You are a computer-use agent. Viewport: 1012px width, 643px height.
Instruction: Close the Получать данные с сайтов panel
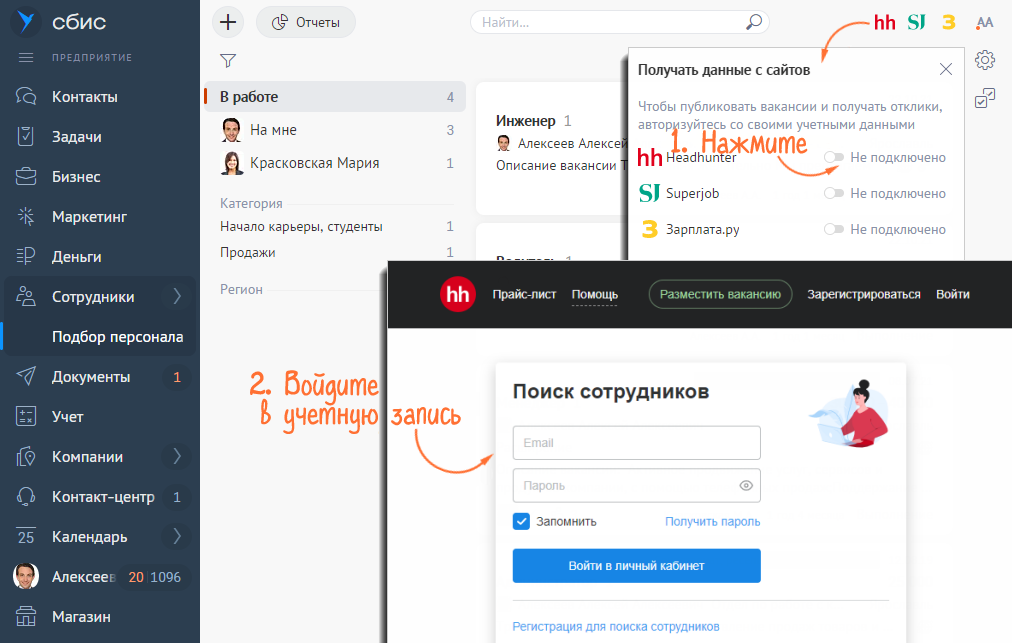[x=945, y=70]
